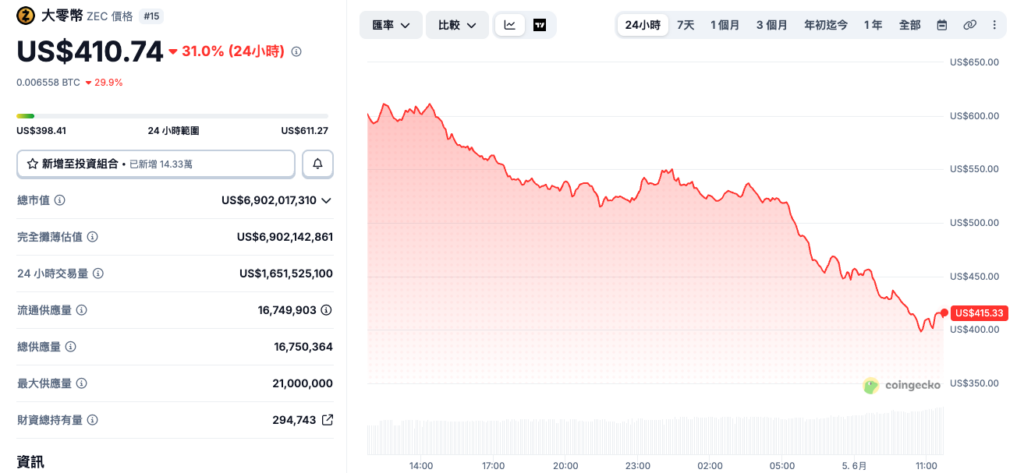Open info icon beside 流通供應量 label
1024x473 pixels.
click(x=82, y=310)
